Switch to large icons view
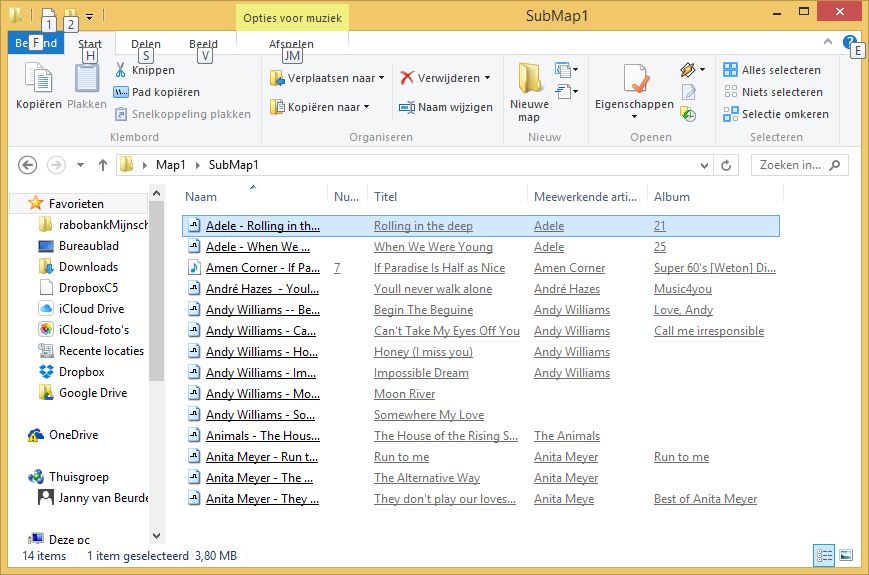Viewport: 869px width, 575px height. 846,555
